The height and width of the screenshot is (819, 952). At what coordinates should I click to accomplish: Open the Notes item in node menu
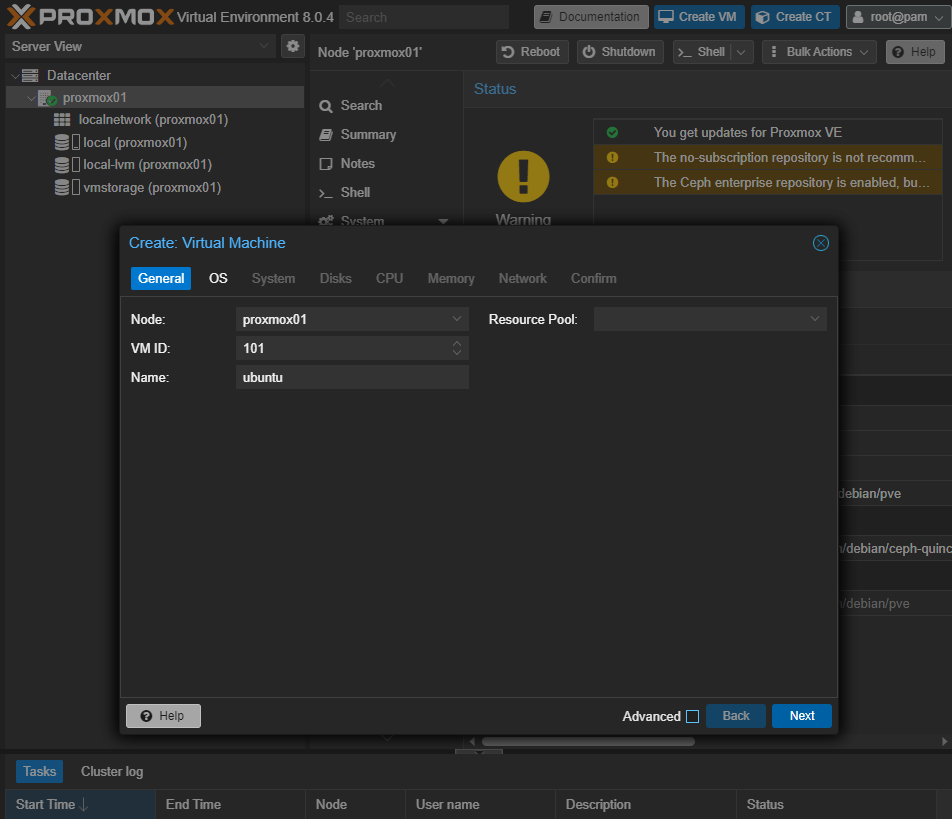[357, 163]
